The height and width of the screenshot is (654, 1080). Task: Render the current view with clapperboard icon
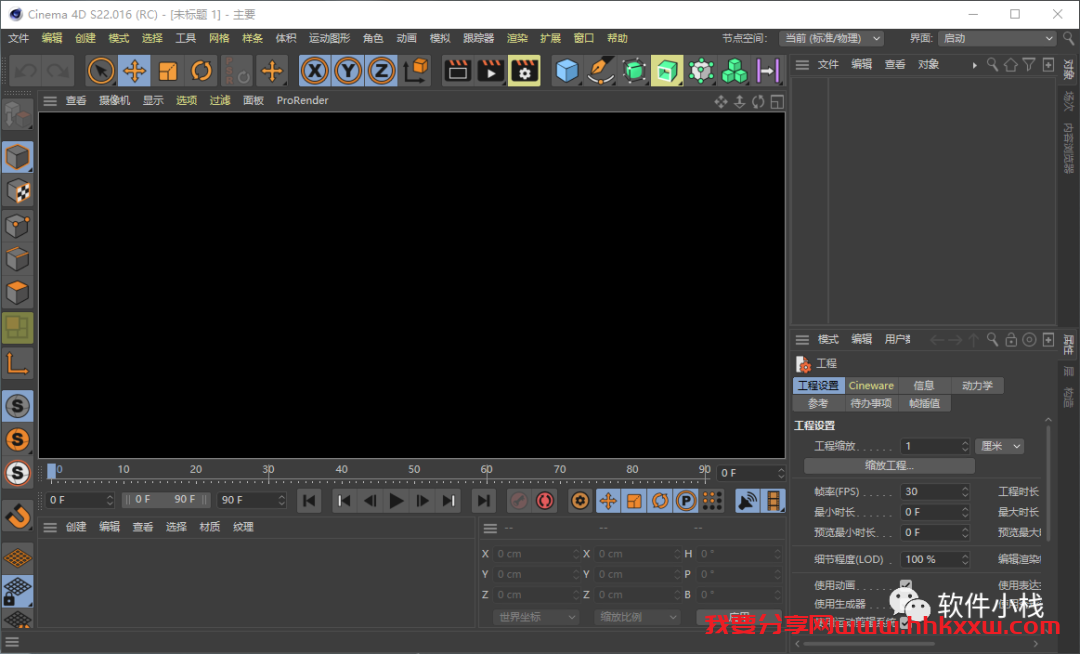(457, 71)
